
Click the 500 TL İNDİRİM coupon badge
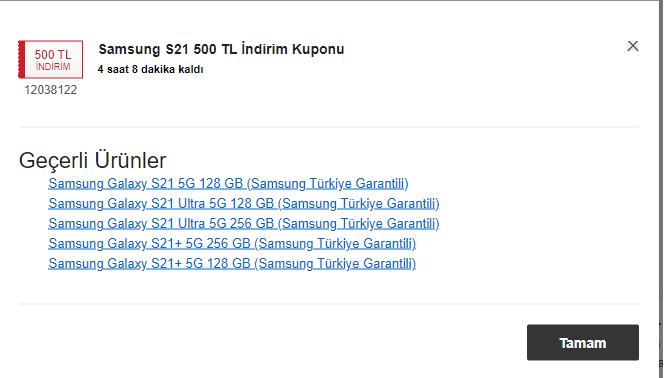50,59
